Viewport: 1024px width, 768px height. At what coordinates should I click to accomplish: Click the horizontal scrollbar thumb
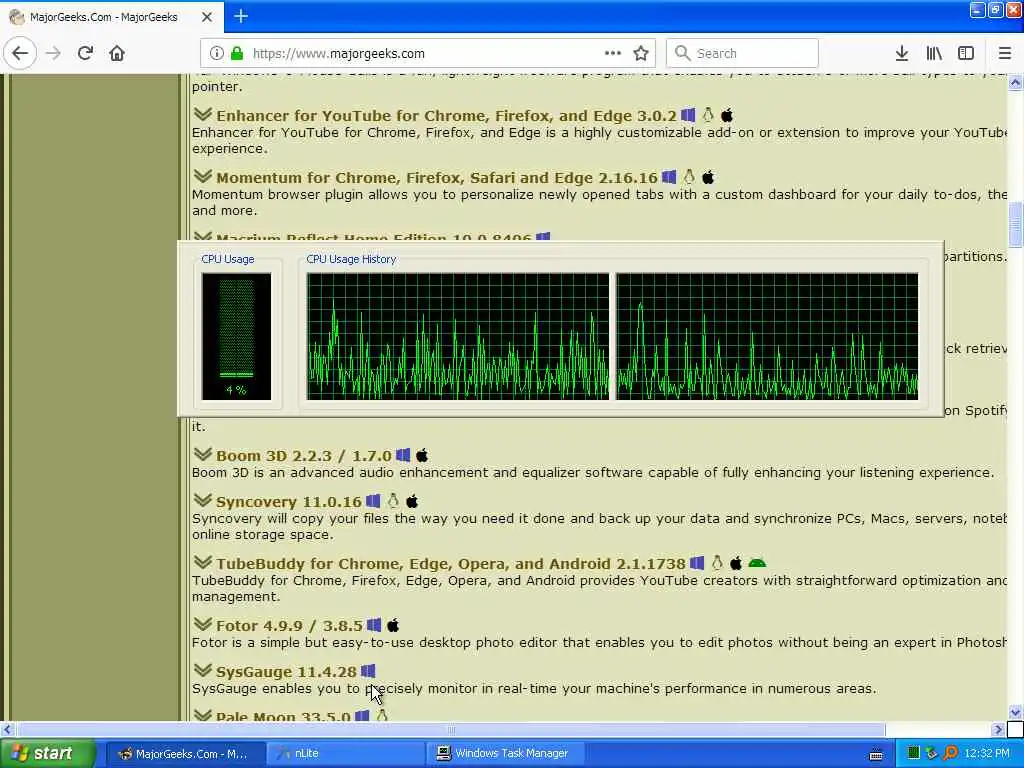451,729
